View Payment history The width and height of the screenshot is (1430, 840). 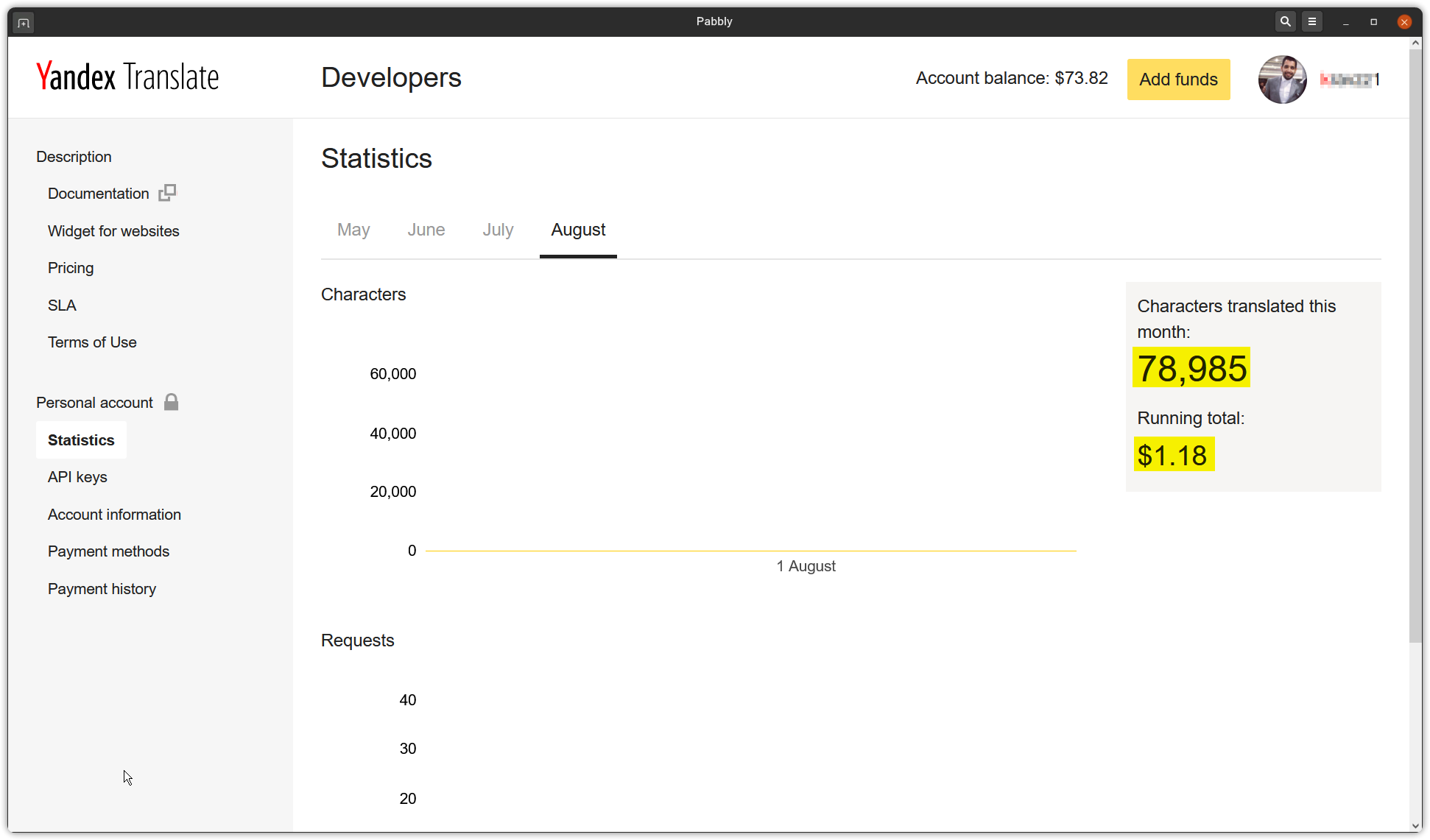tap(102, 589)
